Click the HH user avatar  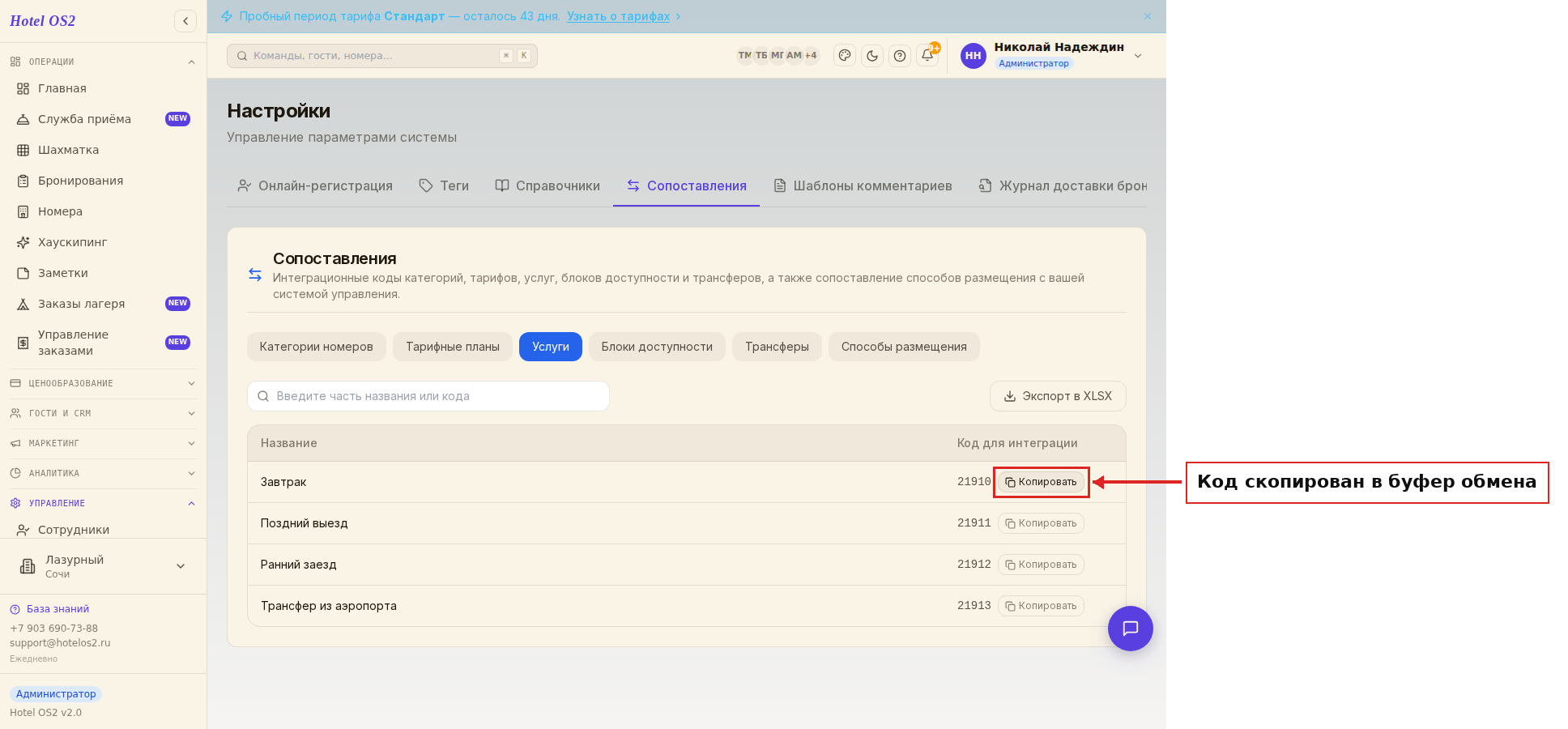(974, 56)
